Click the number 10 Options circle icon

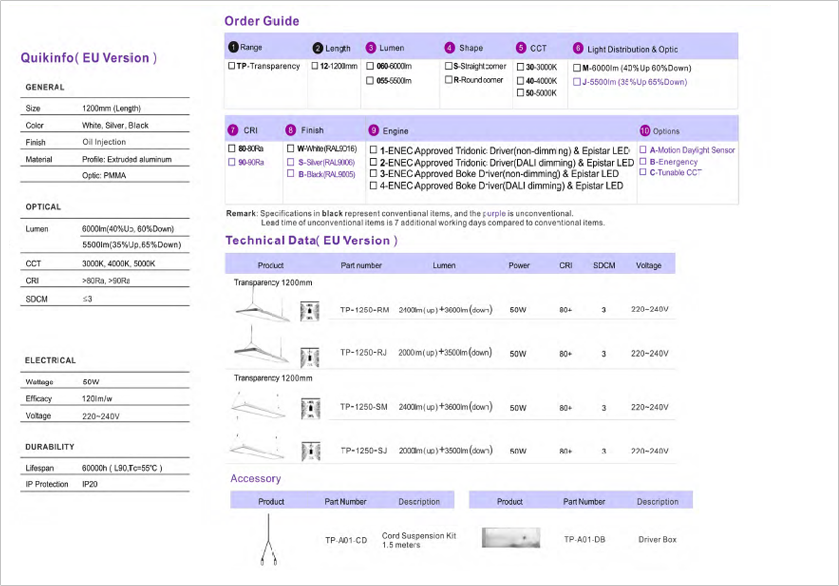click(644, 130)
